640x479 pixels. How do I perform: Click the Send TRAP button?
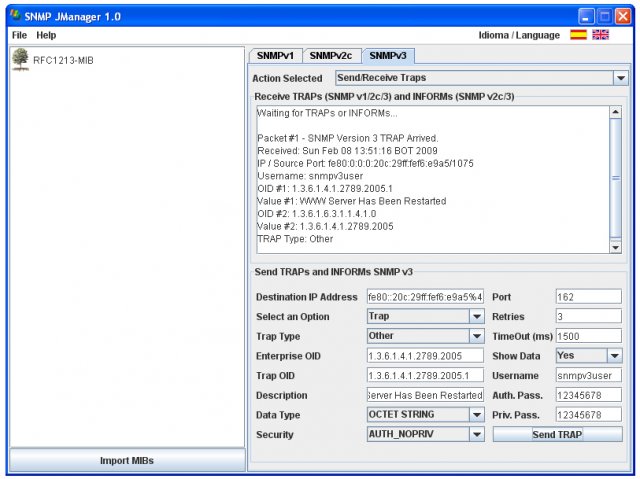(x=558, y=434)
